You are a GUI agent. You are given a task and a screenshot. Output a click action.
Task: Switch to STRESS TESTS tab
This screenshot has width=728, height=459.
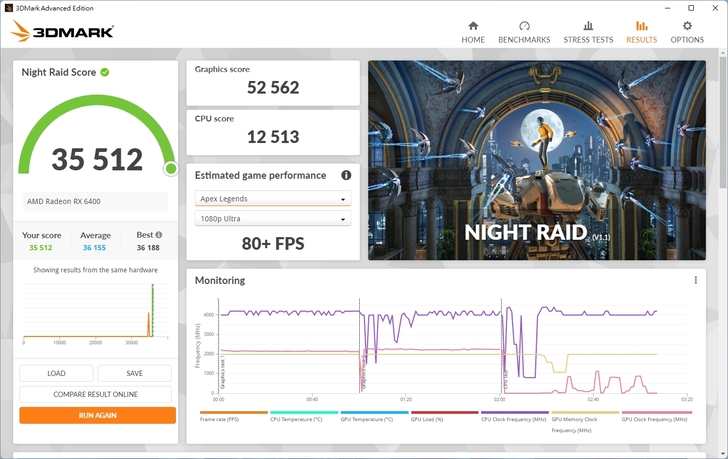coord(588,32)
